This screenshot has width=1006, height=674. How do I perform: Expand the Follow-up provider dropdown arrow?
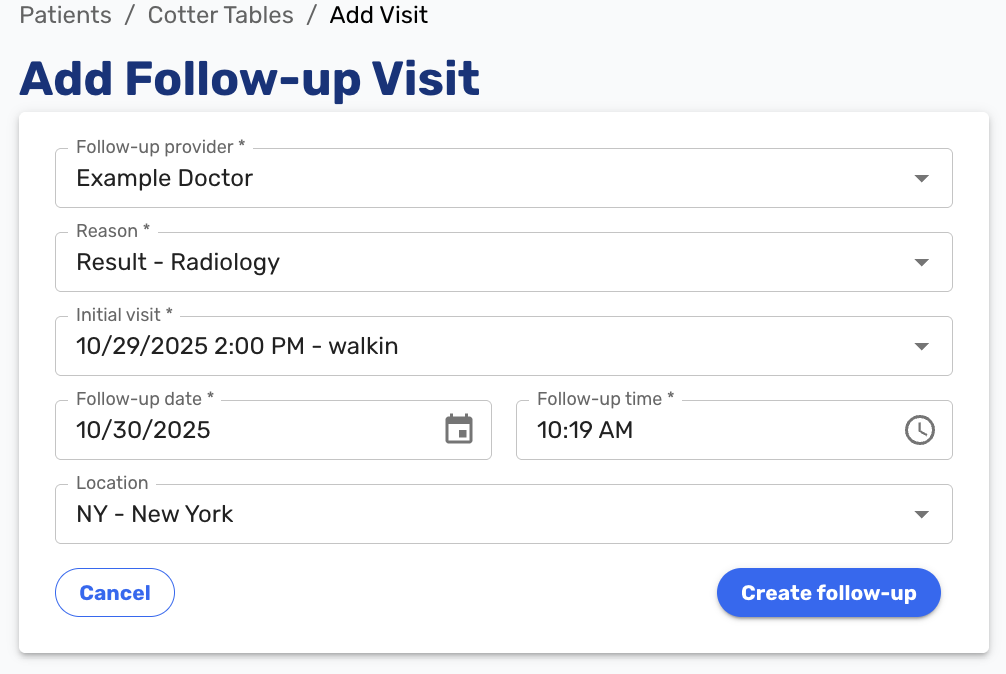click(920, 178)
